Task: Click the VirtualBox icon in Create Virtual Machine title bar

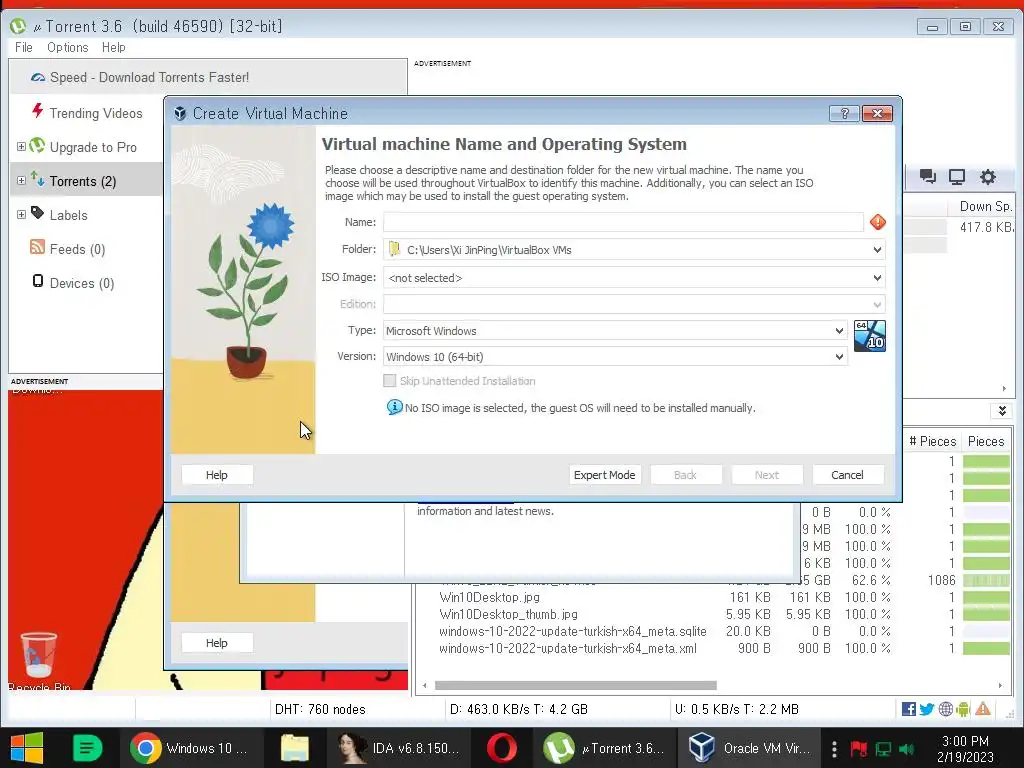Action: coord(180,114)
